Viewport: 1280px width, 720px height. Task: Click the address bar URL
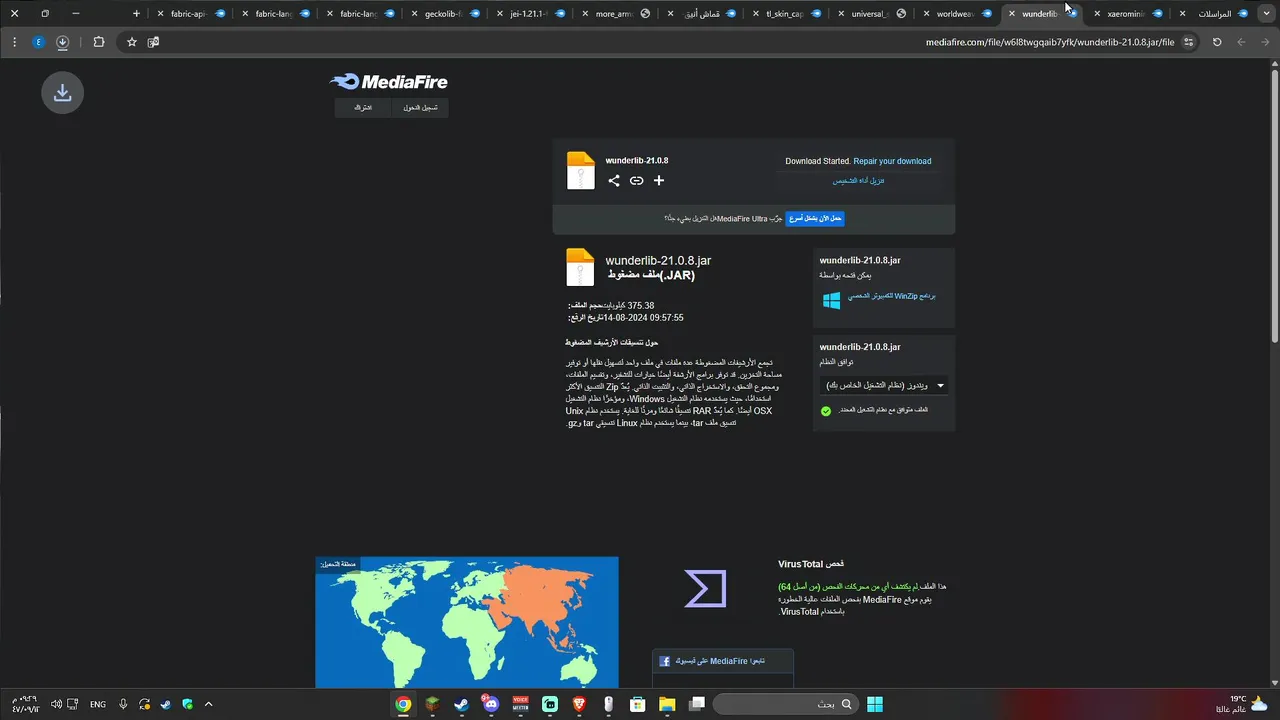(1050, 42)
